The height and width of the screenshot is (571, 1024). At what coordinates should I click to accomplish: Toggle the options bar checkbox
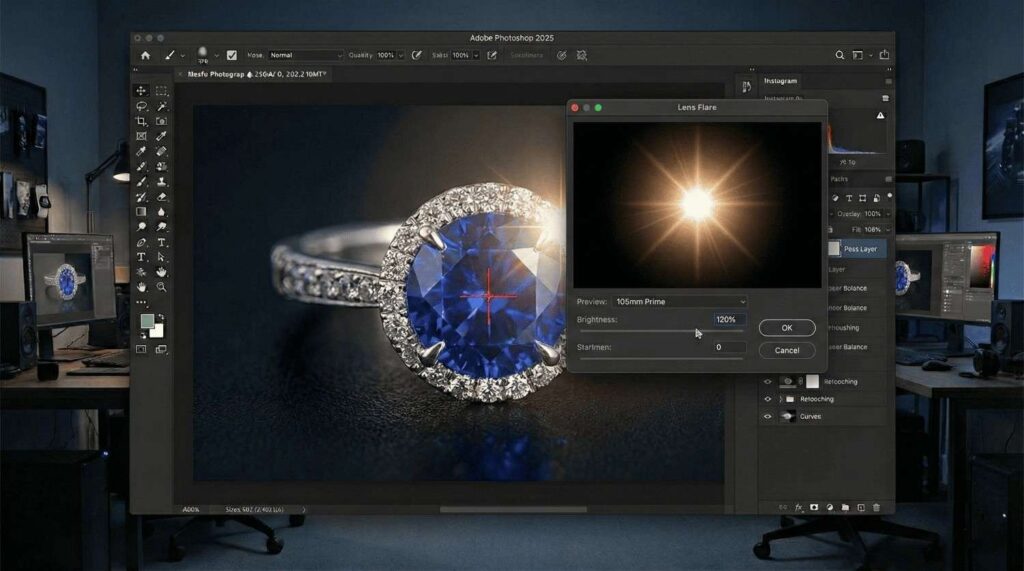[232, 56]
